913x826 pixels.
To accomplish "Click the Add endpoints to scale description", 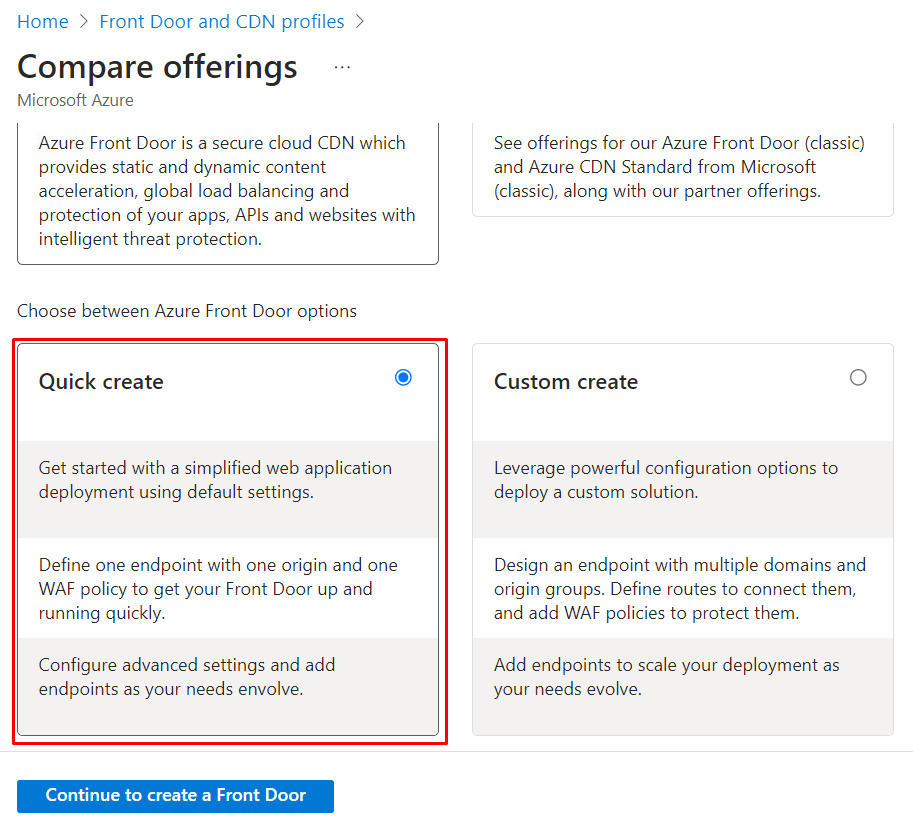I will pyautogui.click(x=666, y=676).
